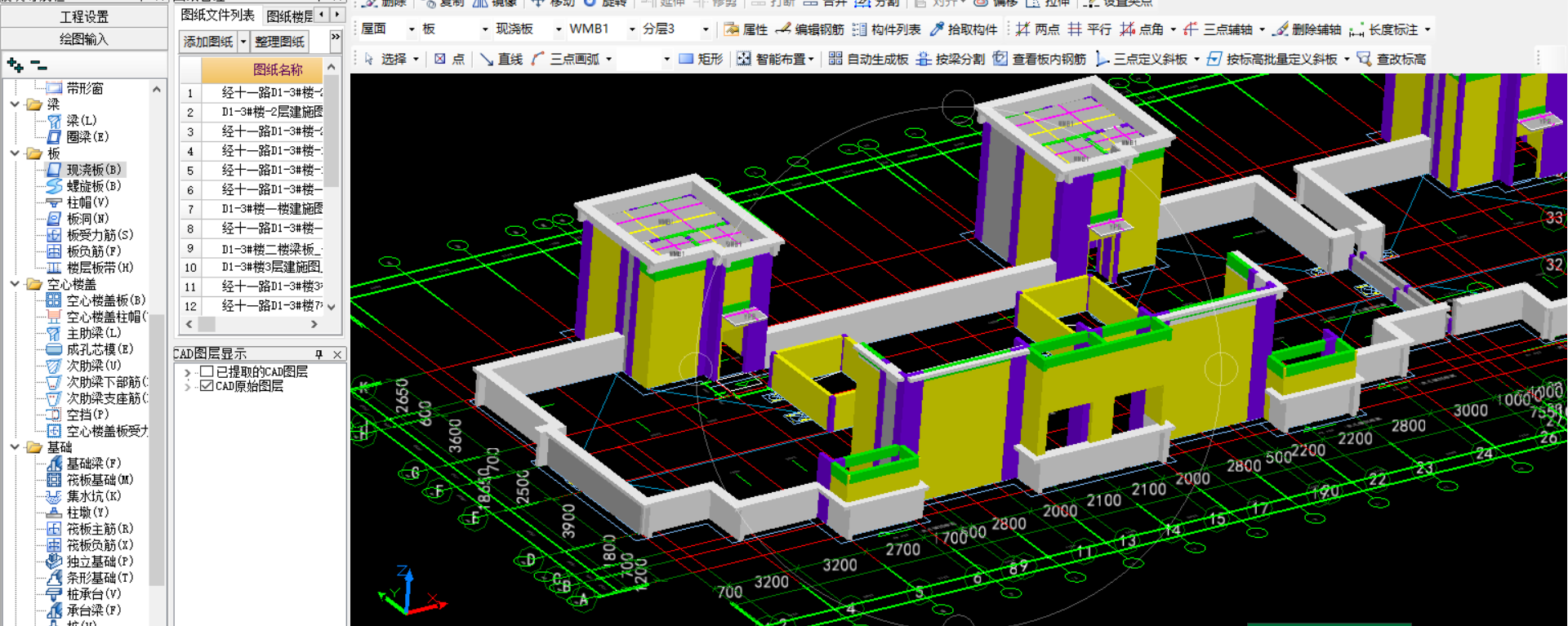
Task: Select 板受力筋(S) in component tree
Action: coord(90,235)
